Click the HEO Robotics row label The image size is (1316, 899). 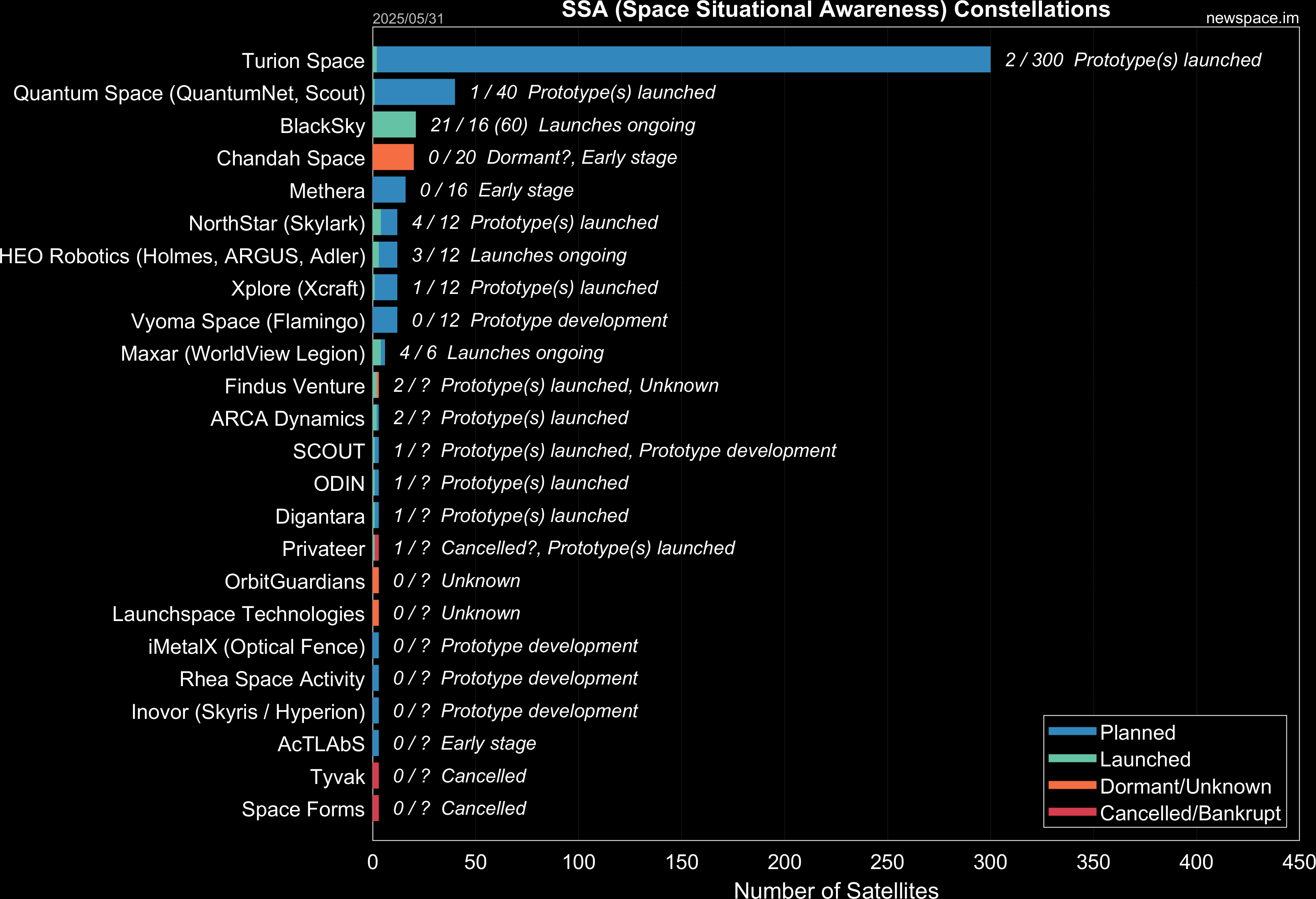coord(183,256)
